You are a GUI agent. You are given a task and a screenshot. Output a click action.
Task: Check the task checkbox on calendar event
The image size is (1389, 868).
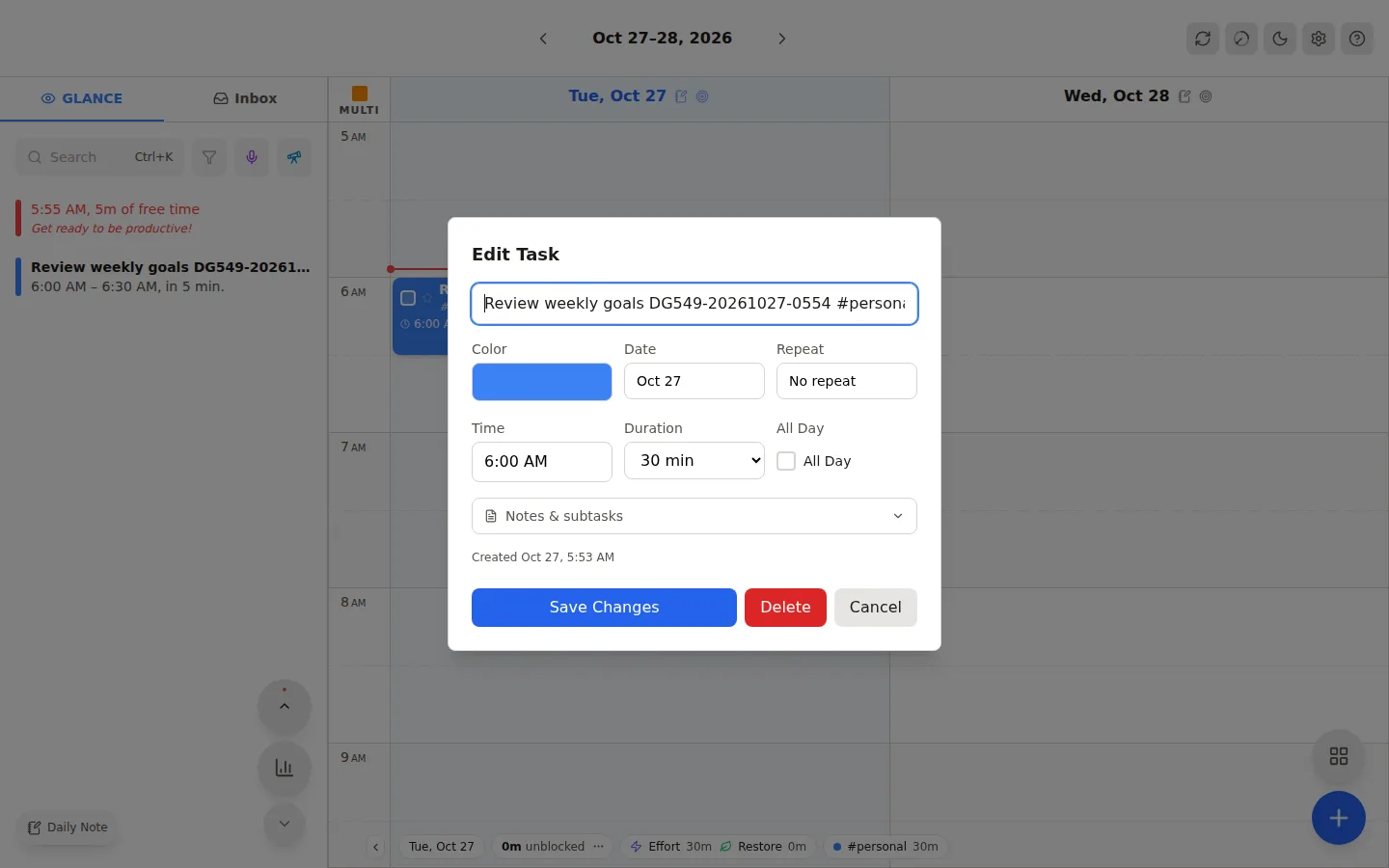(408, 298)
